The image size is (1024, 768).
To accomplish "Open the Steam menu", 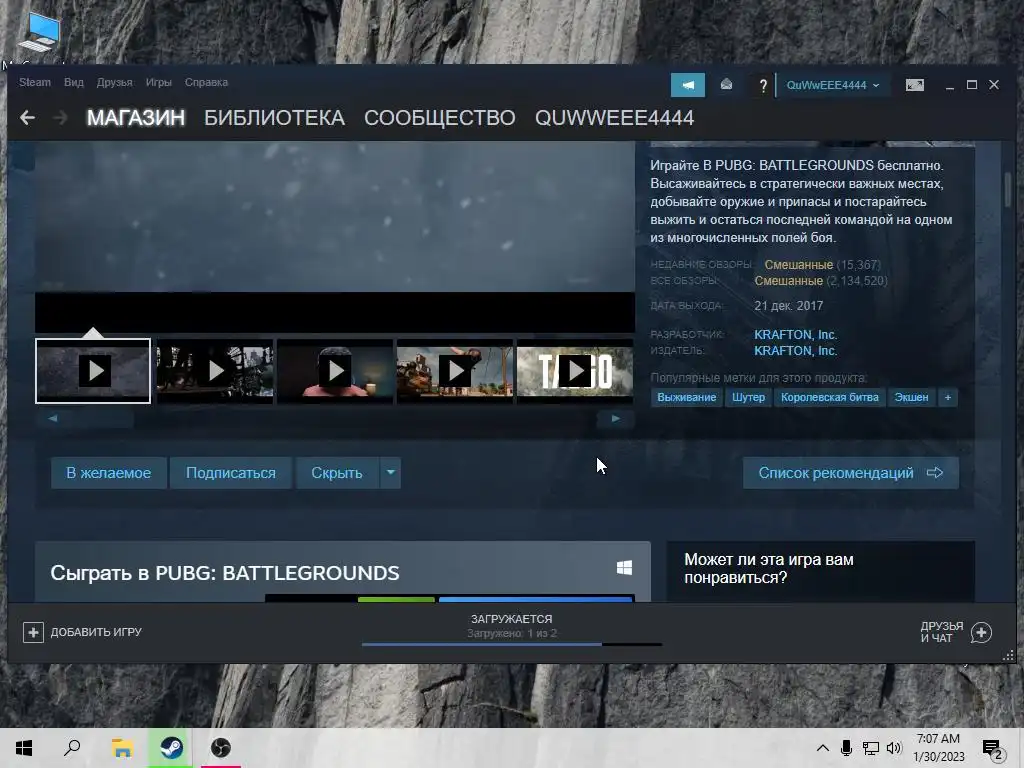I will [35, 82].
